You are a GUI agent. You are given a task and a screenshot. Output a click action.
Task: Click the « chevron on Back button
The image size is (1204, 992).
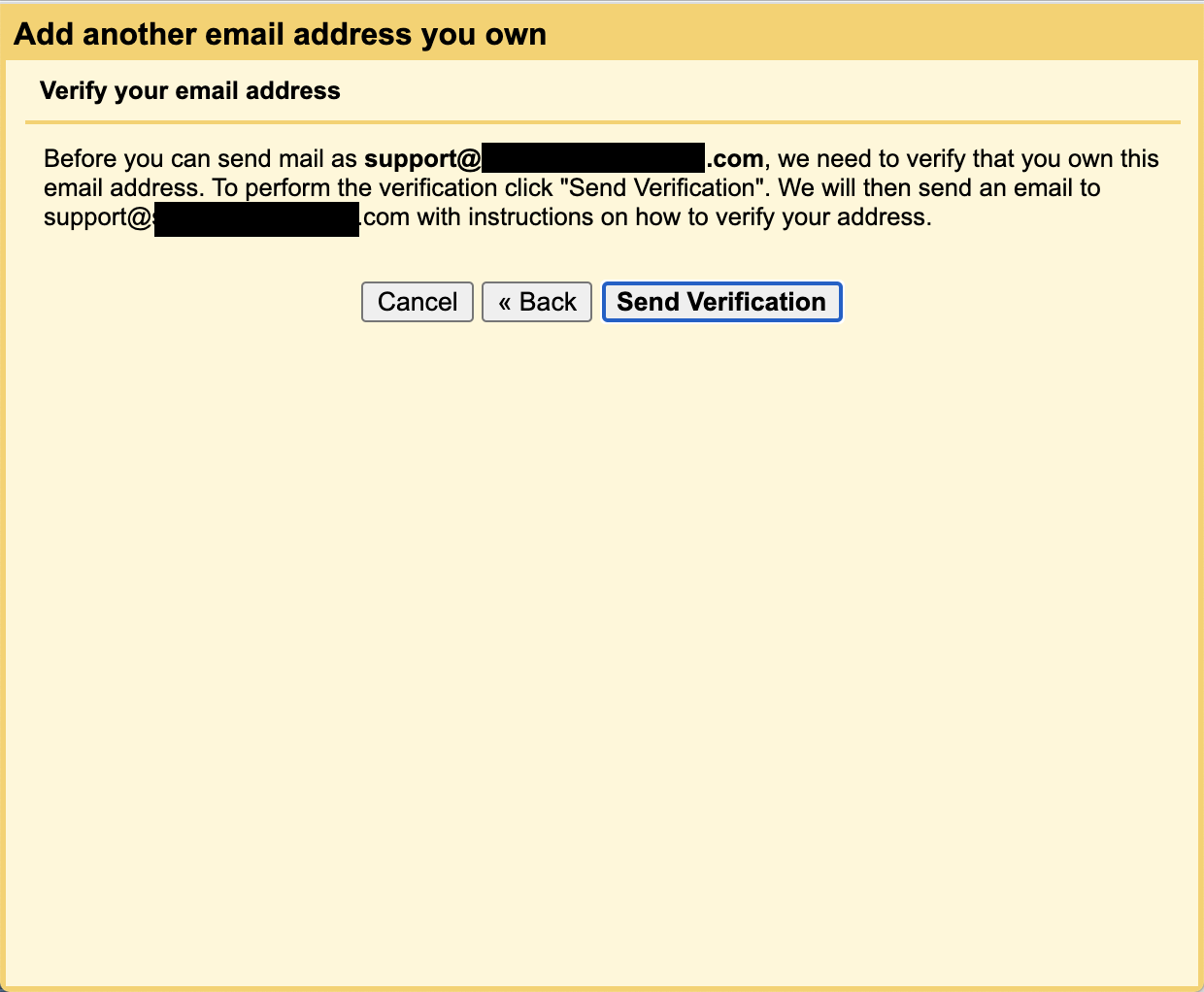coord(505,302)
